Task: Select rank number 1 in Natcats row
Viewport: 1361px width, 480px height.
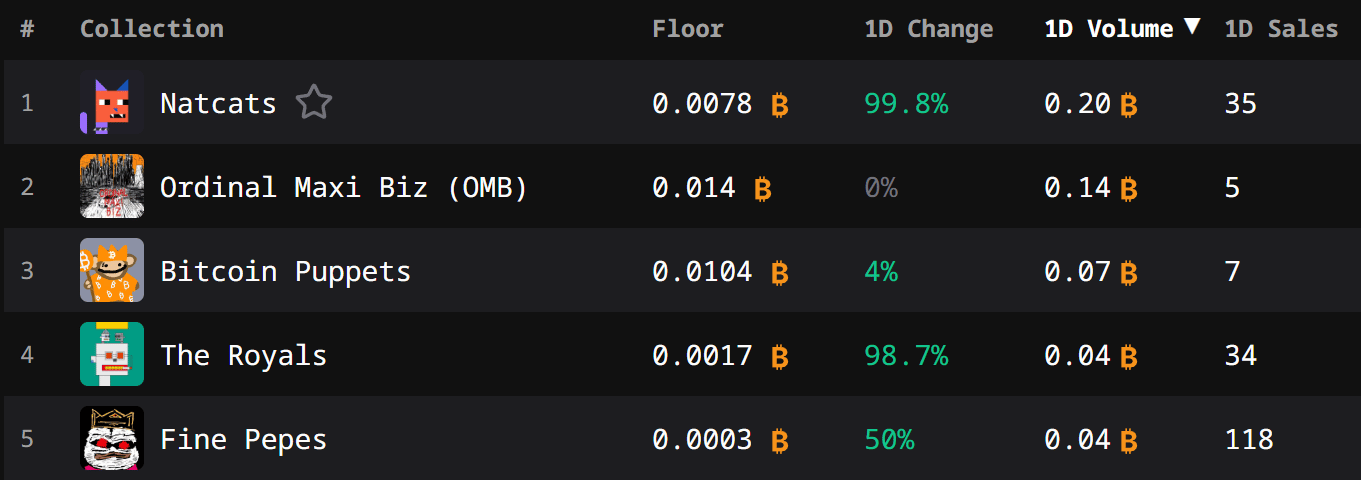Action: (27, 103)
